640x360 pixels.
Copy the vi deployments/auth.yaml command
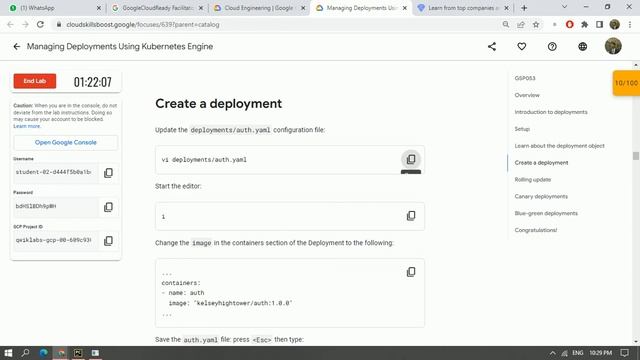click(x=411, y=159)
